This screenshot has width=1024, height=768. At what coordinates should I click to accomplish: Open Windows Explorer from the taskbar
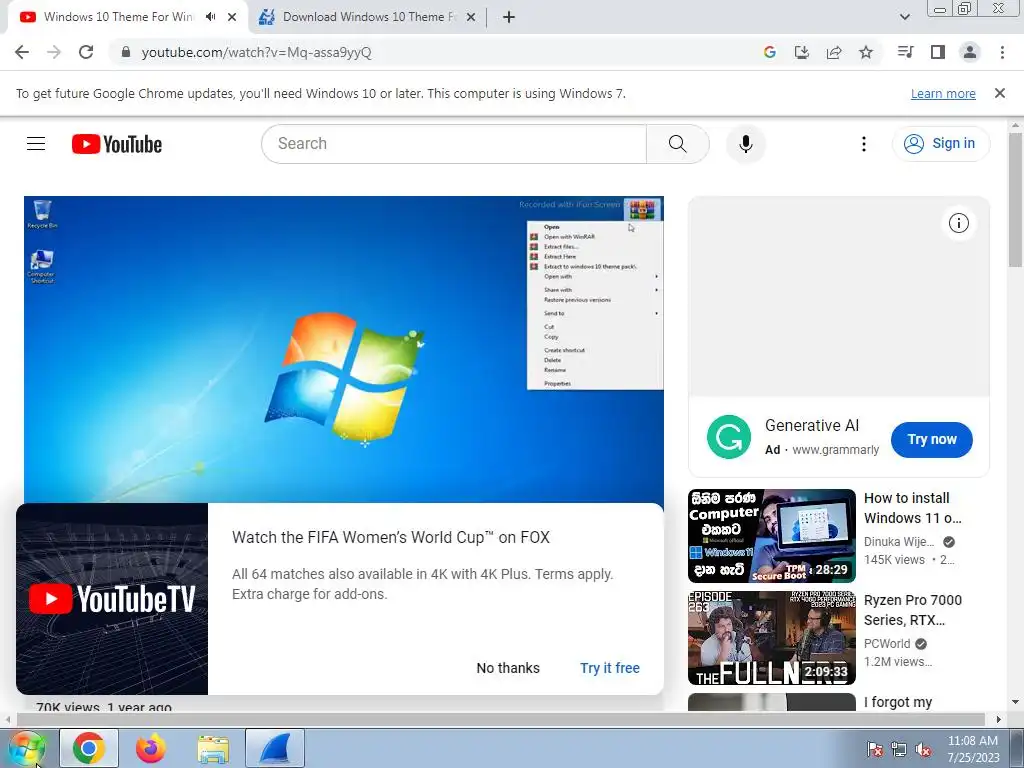213,750
